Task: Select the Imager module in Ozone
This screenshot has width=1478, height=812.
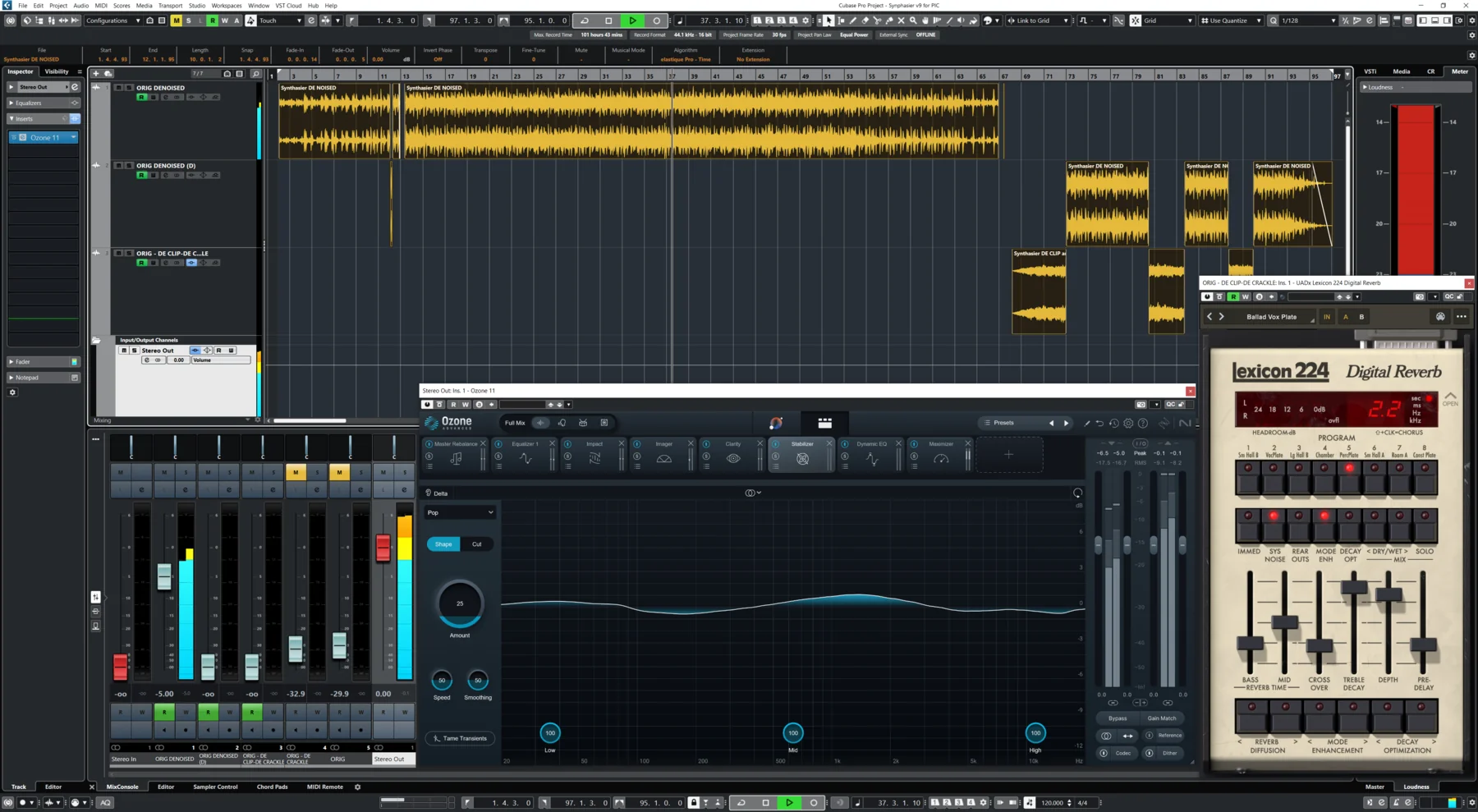Action: click(663, 443)
